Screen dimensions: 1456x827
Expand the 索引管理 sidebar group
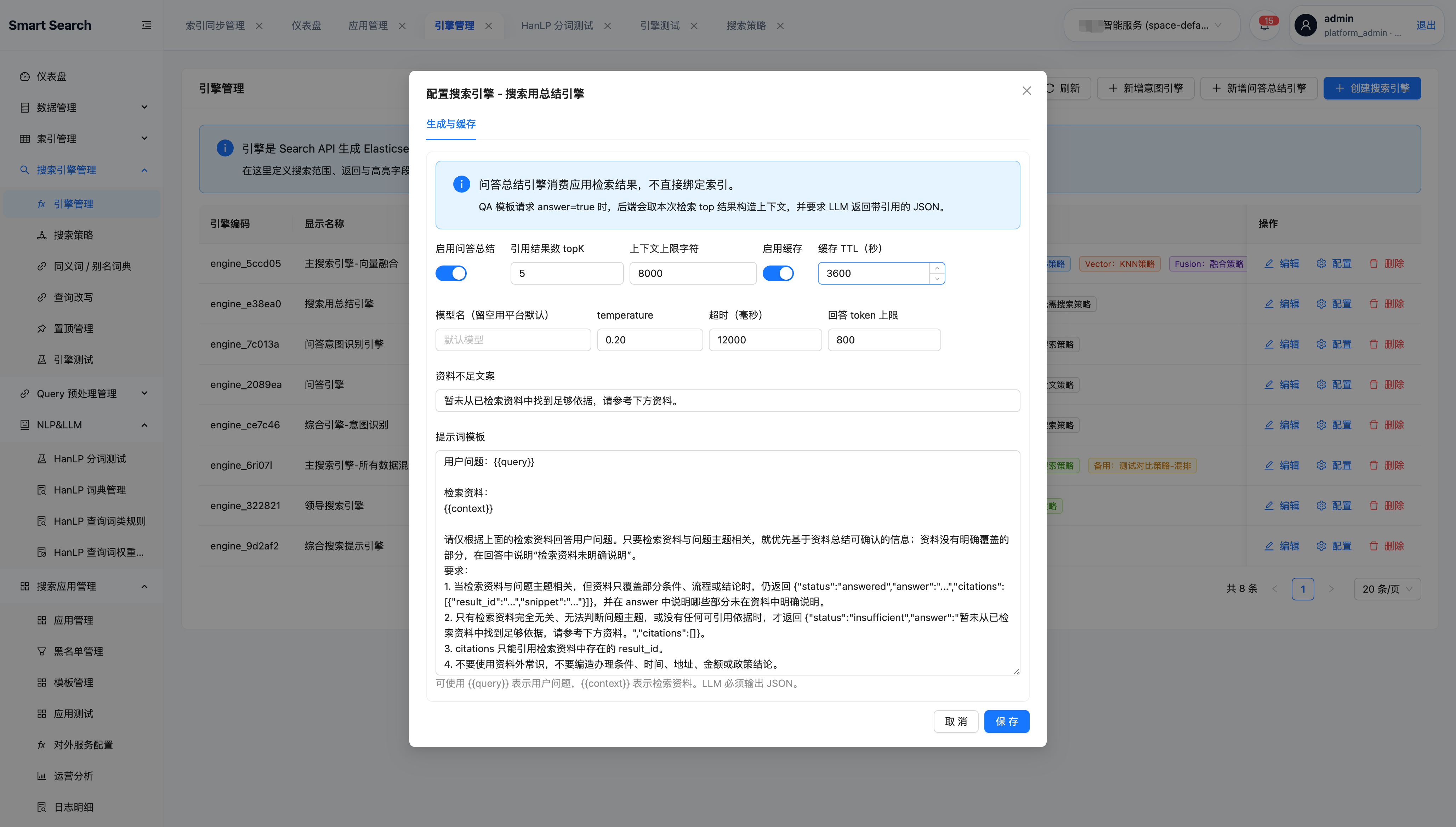(x=82, y=138)
